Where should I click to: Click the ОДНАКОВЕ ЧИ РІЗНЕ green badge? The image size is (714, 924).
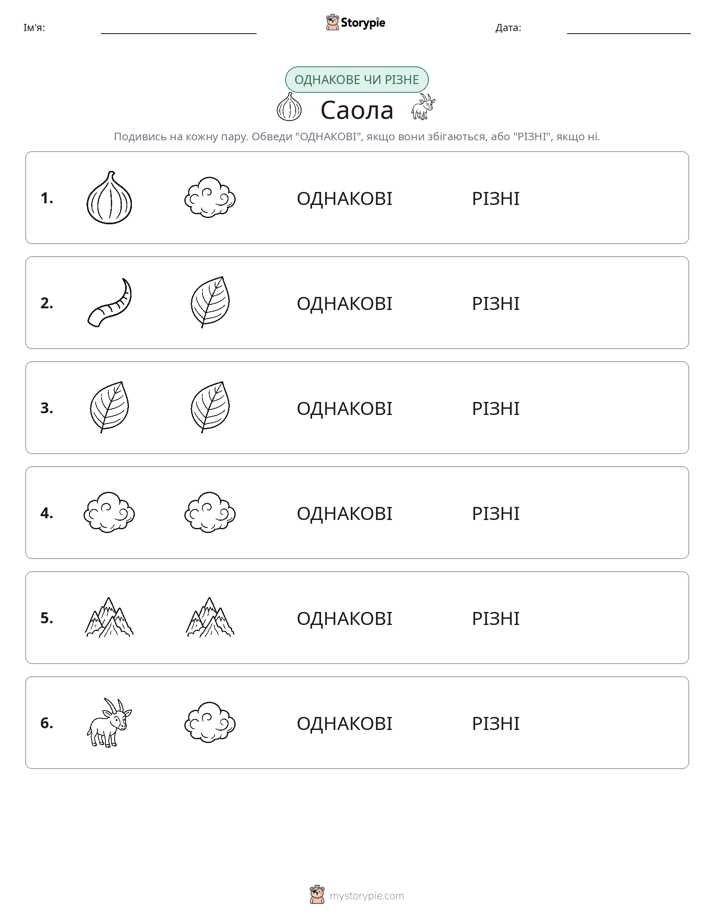click(x=356, y=80)
